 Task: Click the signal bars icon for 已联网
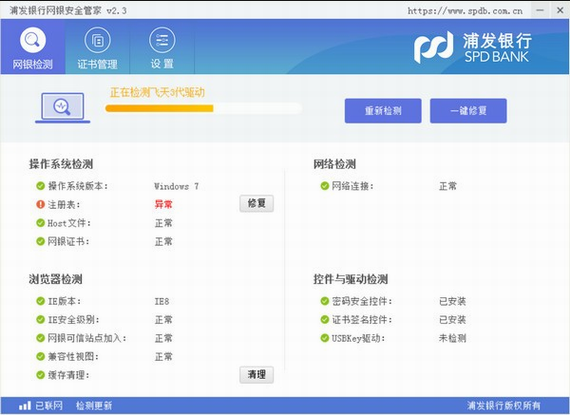25,406
